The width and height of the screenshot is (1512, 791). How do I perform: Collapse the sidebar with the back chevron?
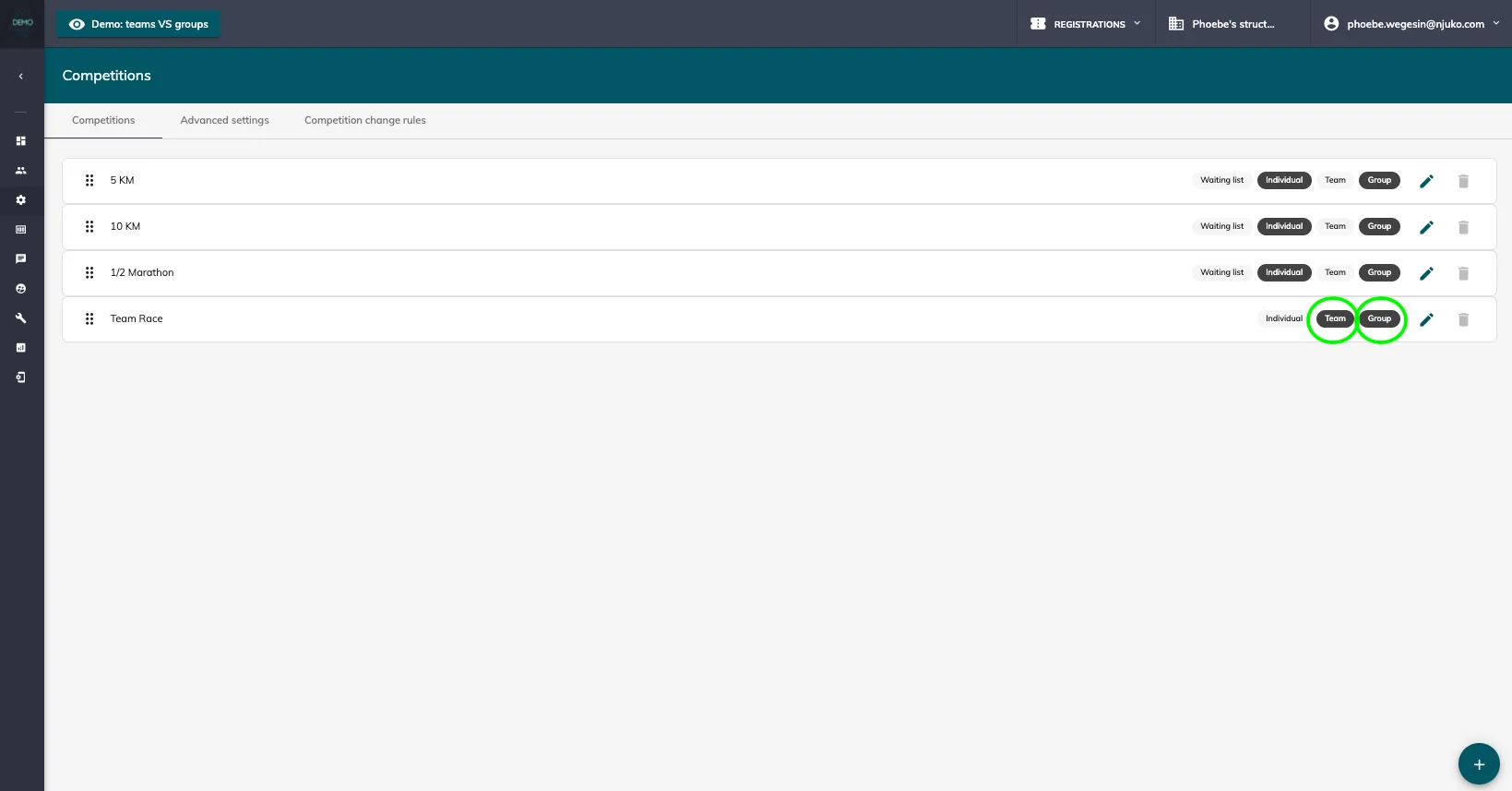20,77
